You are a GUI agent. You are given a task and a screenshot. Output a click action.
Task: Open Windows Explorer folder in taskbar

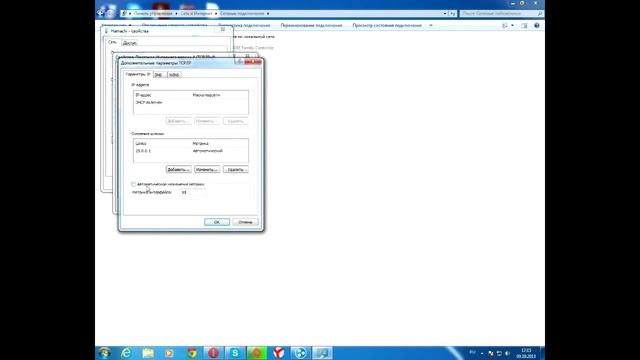148,353
